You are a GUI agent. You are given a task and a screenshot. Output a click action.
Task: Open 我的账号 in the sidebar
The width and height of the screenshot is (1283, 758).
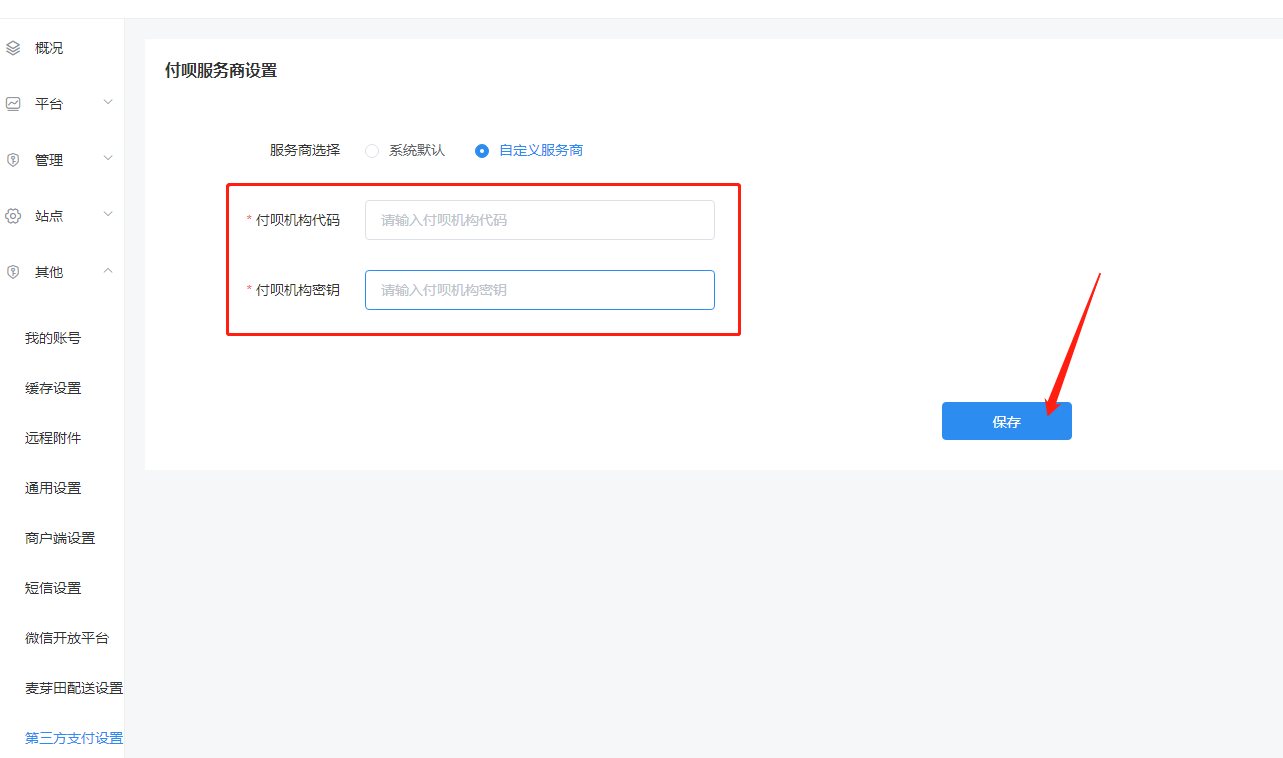coord(53,338)
